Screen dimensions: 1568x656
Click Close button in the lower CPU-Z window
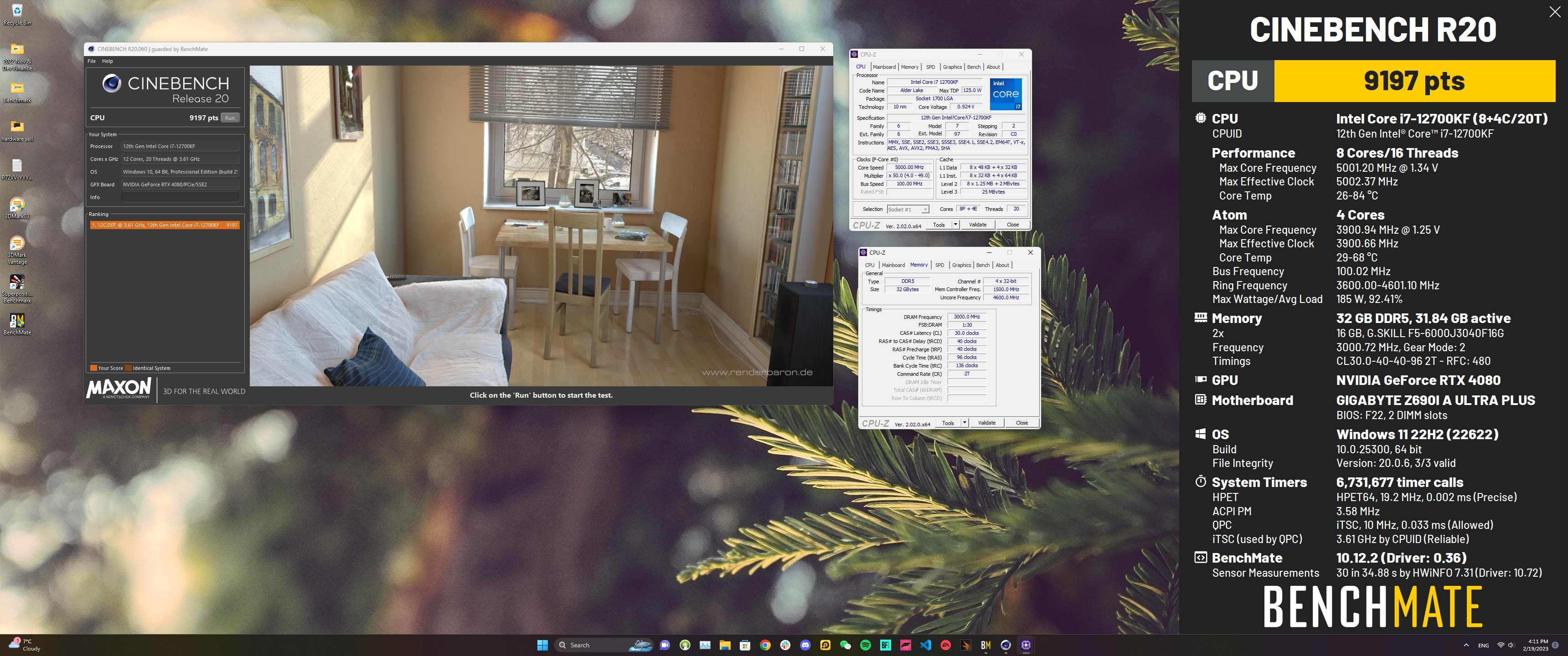tap(1022, 423)
